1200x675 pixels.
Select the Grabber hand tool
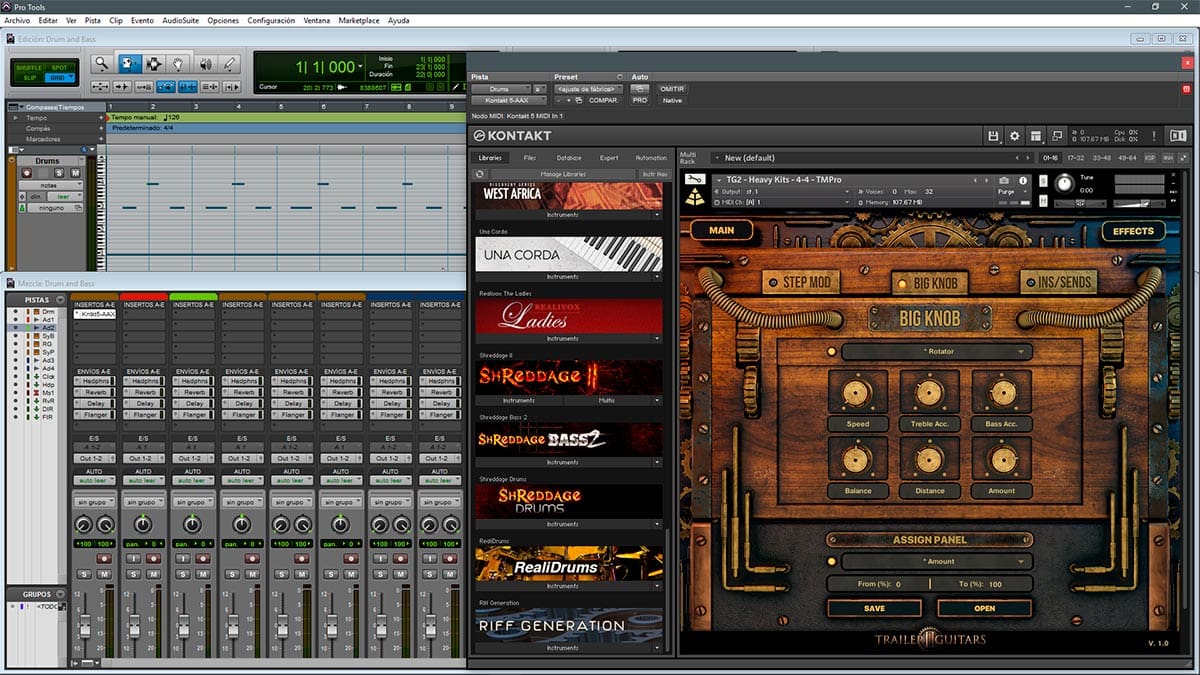point(178,63)
